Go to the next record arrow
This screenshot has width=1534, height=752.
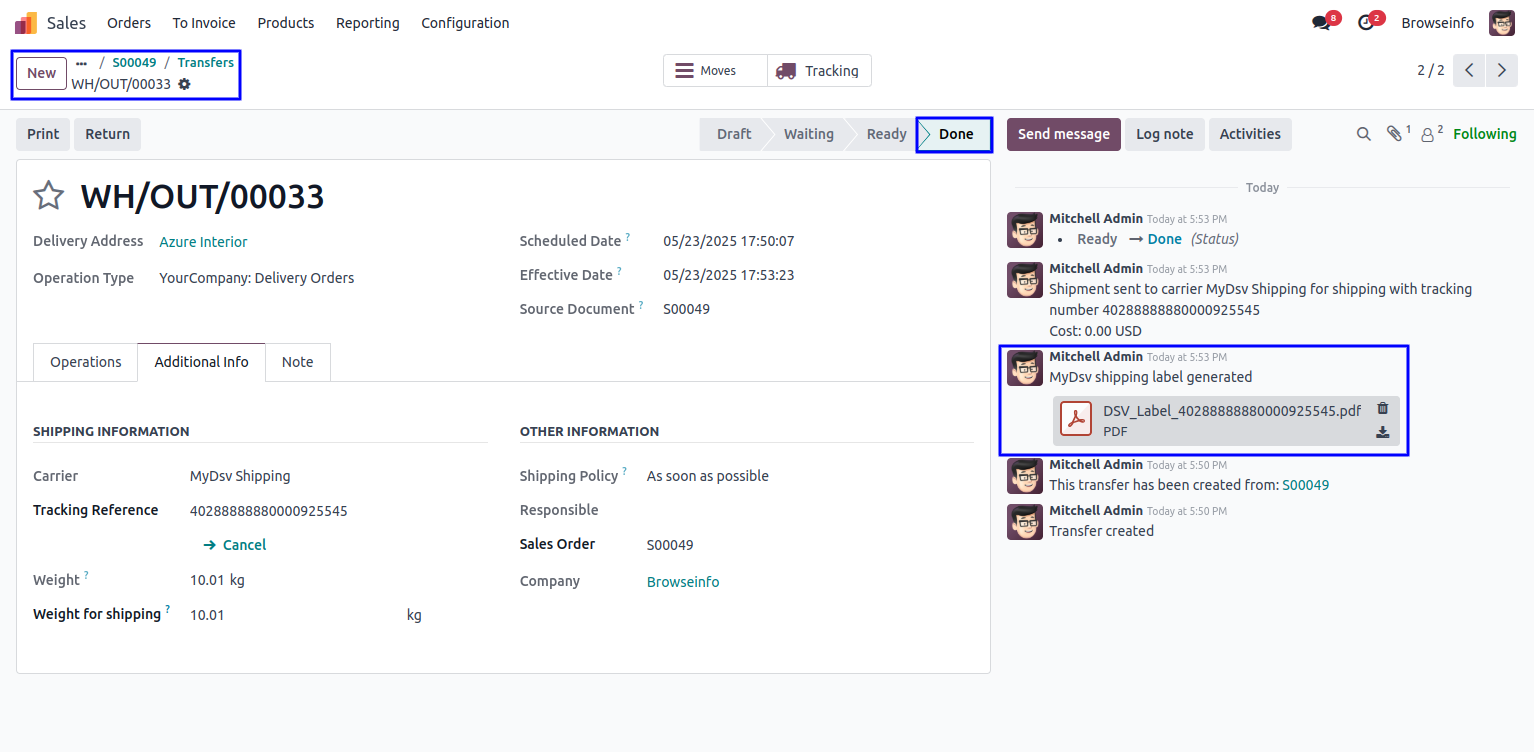pyautogui.click(x=1501, y=71)
